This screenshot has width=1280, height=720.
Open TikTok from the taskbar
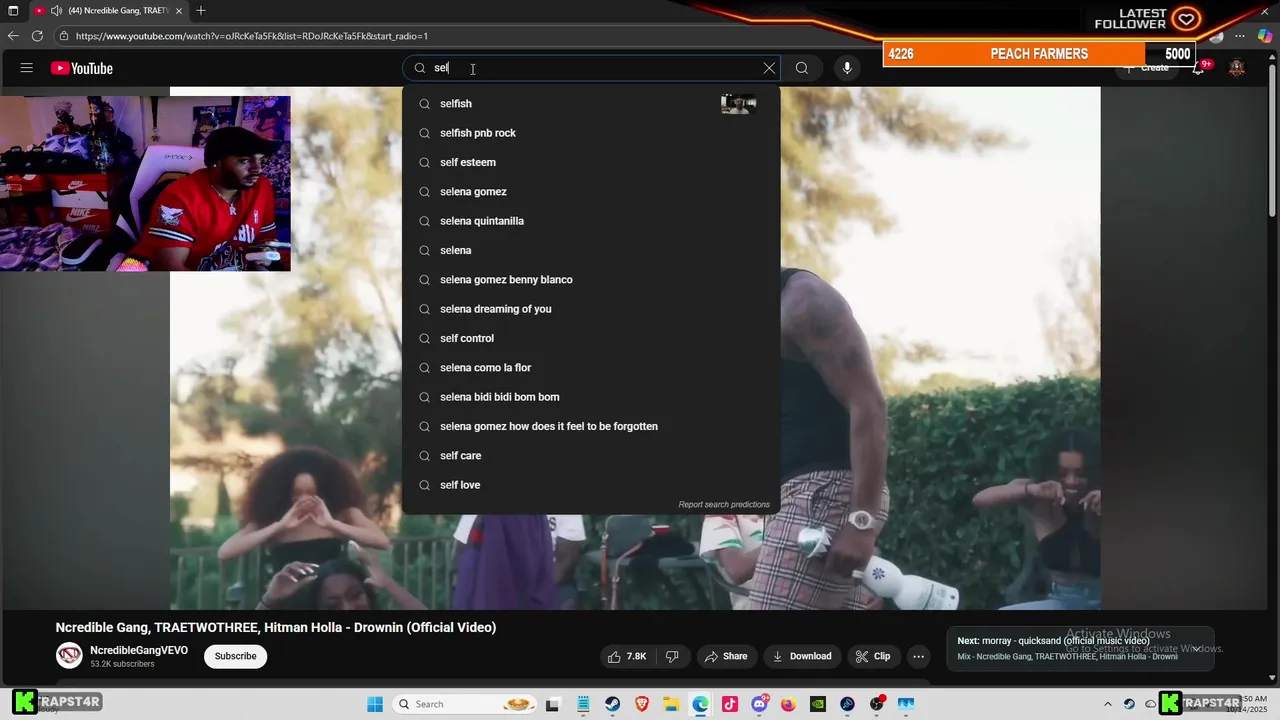tap(730, 704)
